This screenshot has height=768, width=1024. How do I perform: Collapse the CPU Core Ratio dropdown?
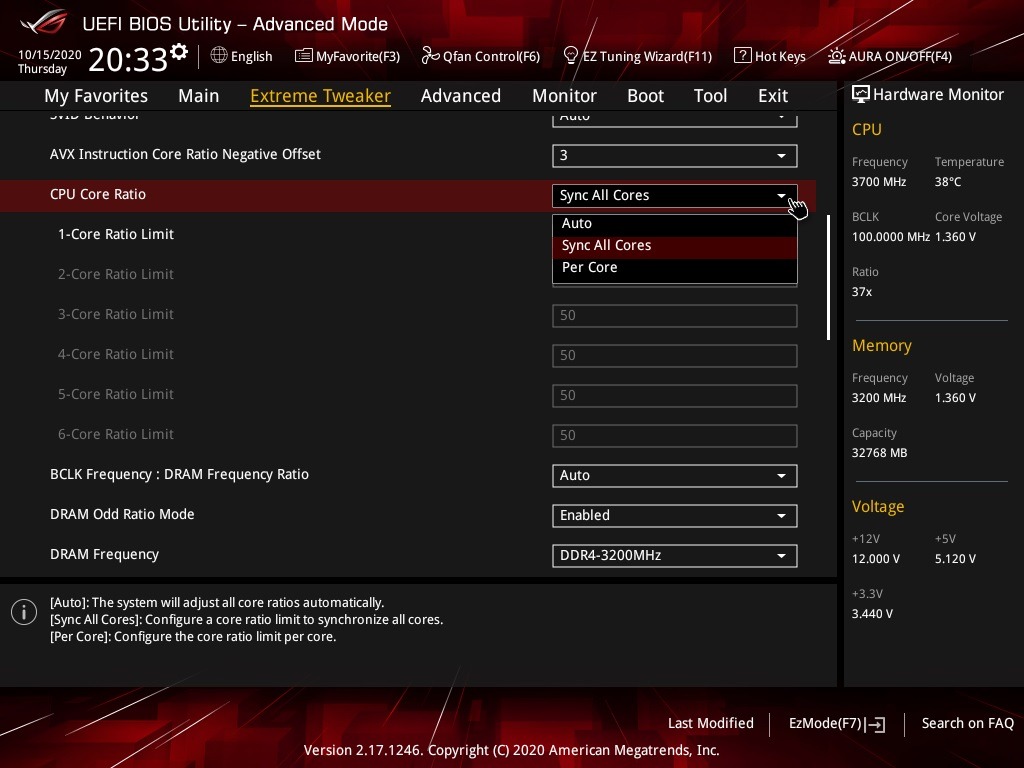pos(675,195)
